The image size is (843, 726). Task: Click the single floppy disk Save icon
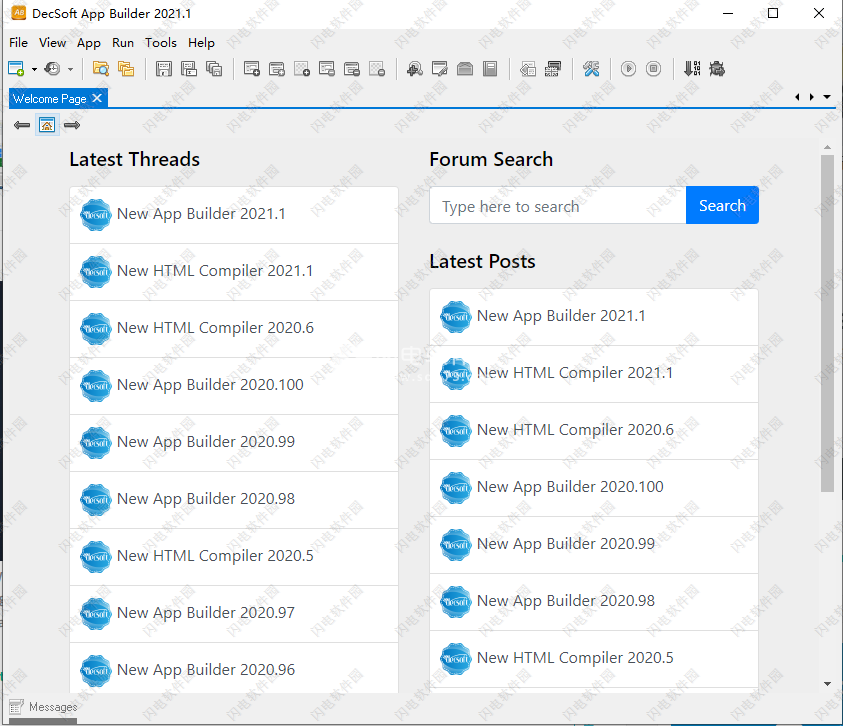163,69
